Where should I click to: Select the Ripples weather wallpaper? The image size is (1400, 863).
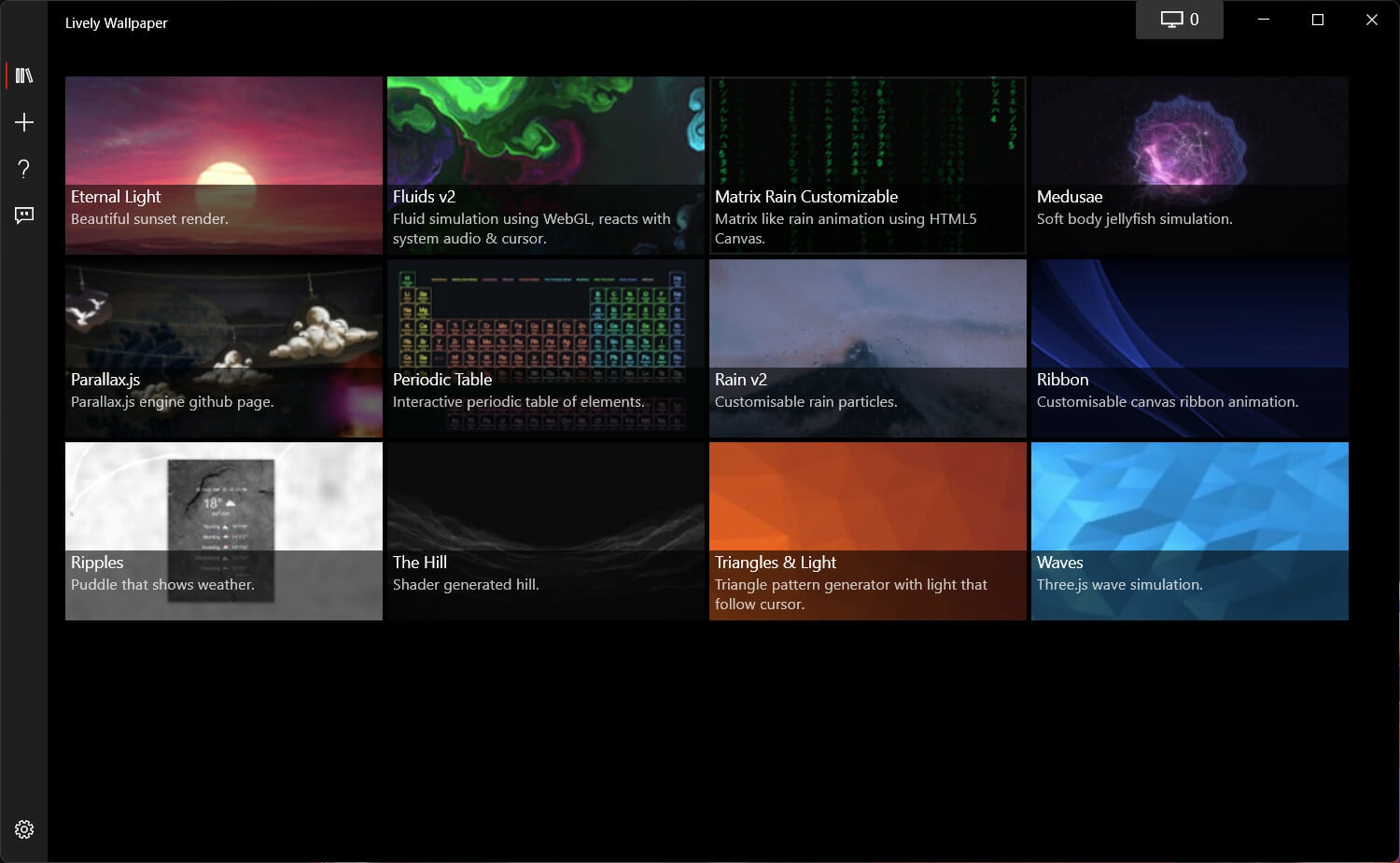(224, 531)
